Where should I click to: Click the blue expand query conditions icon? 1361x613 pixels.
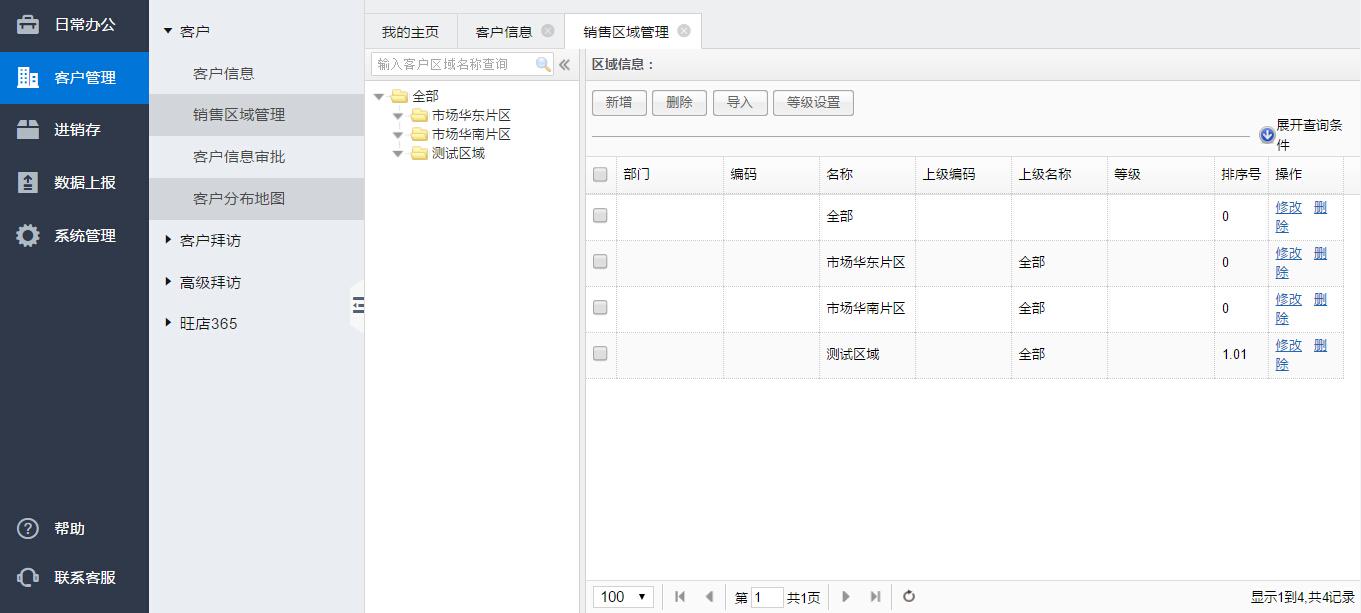(1267, 135)
